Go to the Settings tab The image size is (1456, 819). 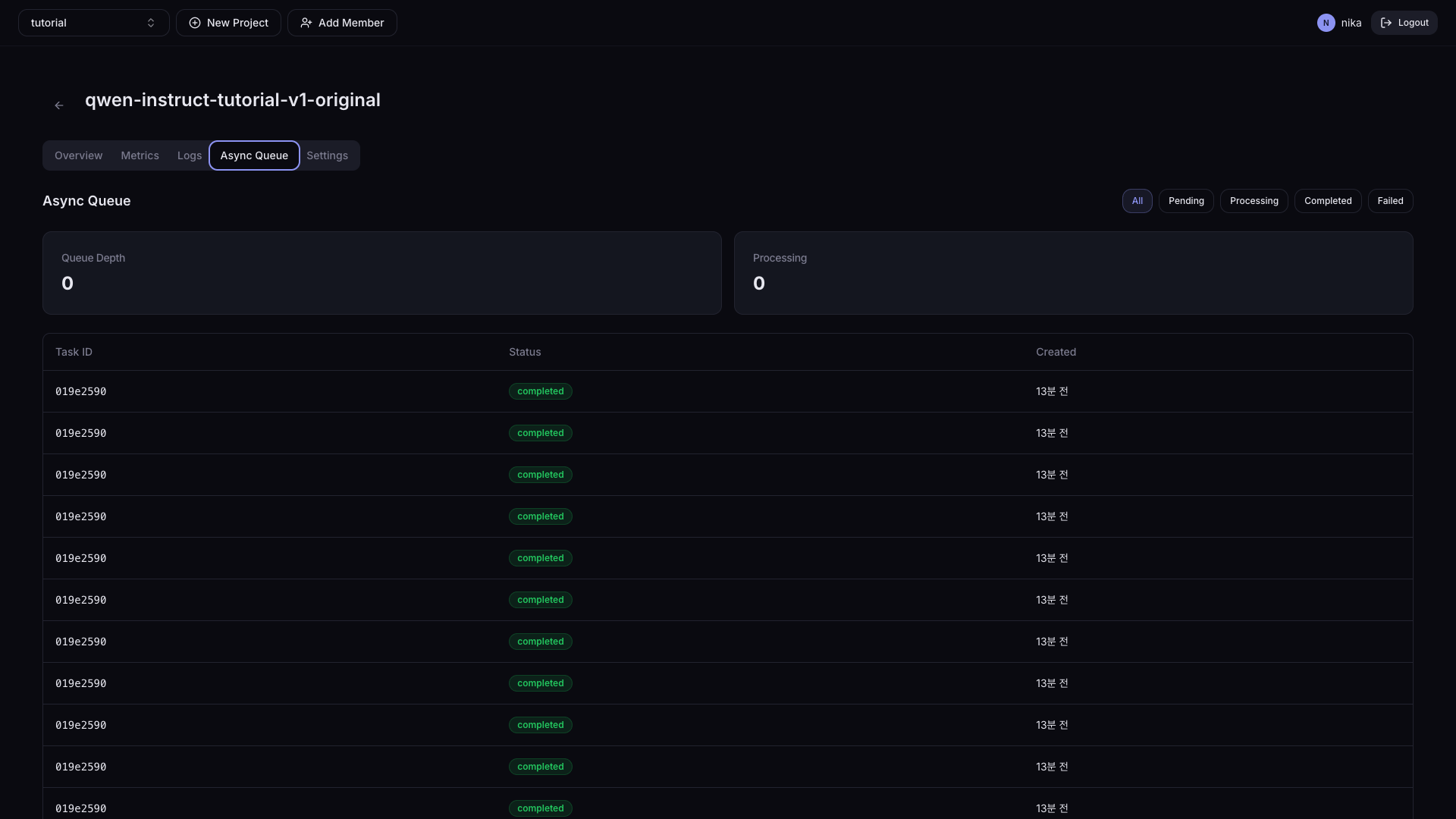click(328, 155)
